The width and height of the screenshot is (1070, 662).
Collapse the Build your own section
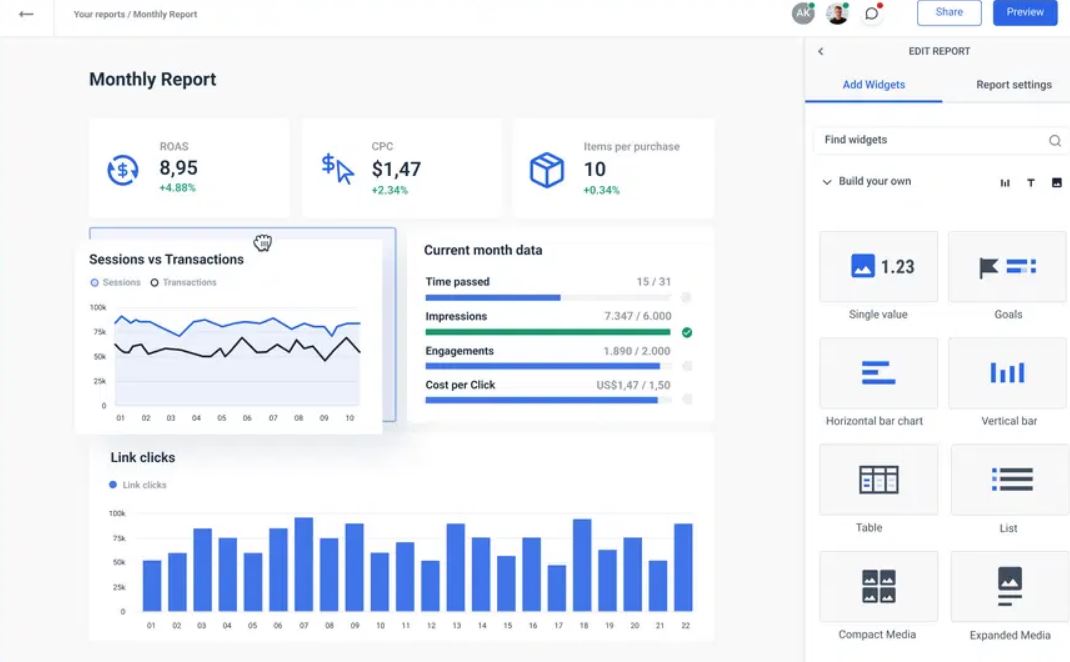click(x=826, y=182)
